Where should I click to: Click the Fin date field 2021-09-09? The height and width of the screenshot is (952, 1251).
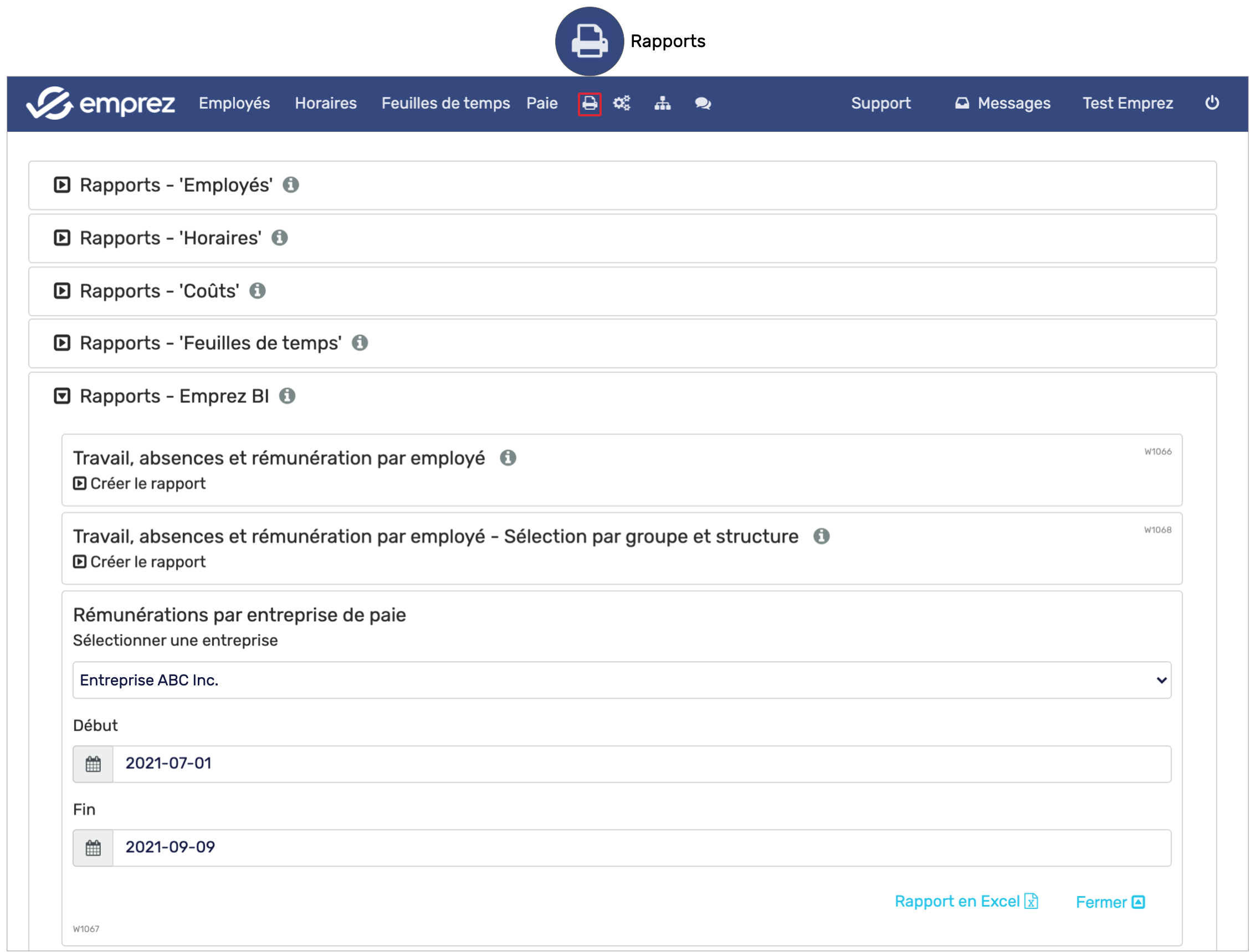tap(640, 848)
